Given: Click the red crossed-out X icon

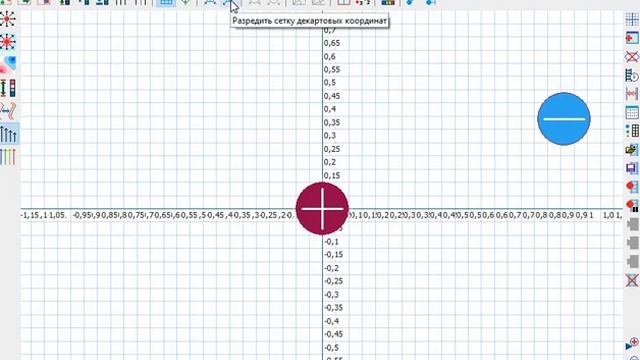Looking at the screenshot, I should click(x=632, y=280).
